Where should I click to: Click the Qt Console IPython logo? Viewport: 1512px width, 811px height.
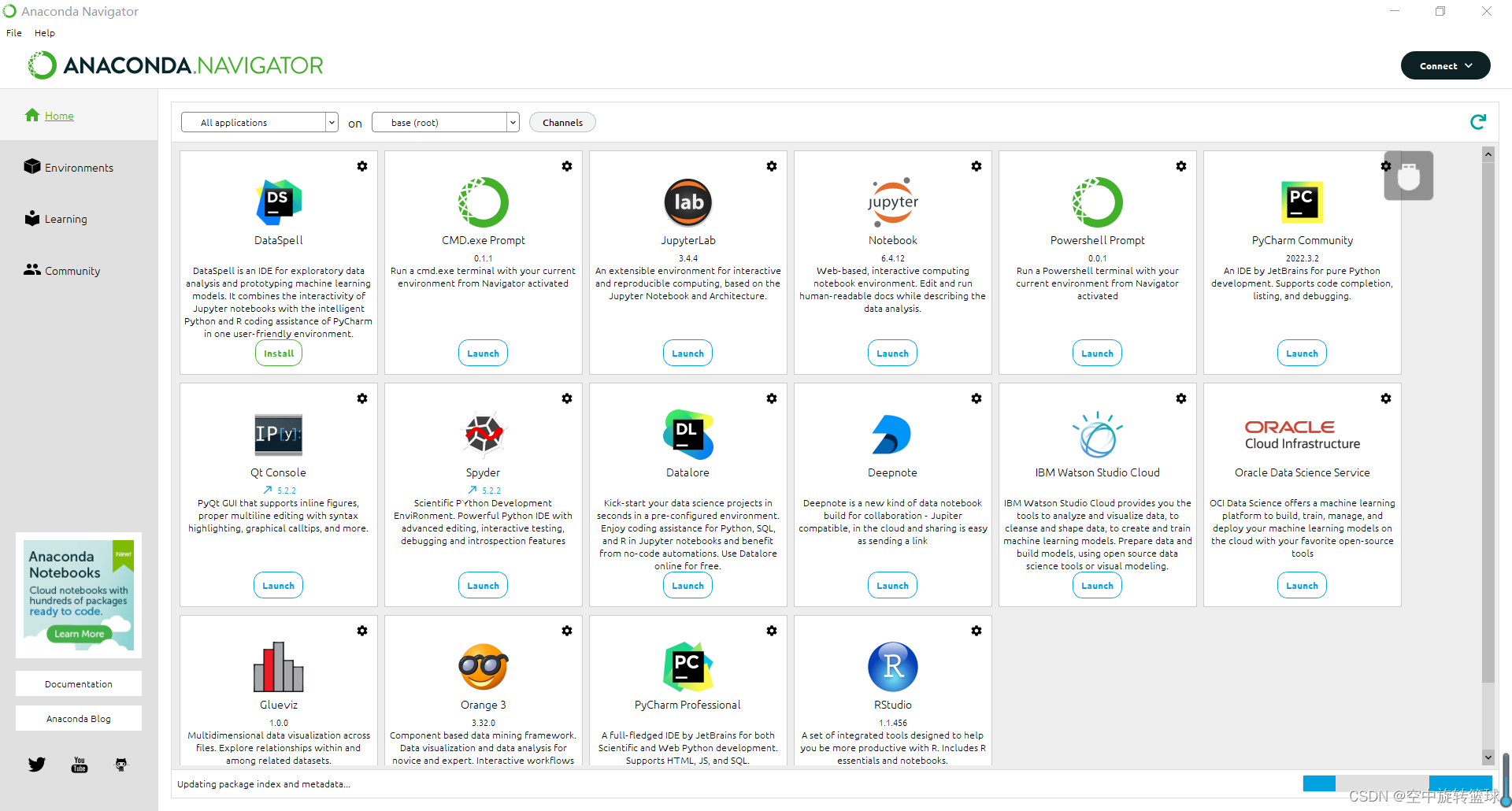(x=279, y=435)
